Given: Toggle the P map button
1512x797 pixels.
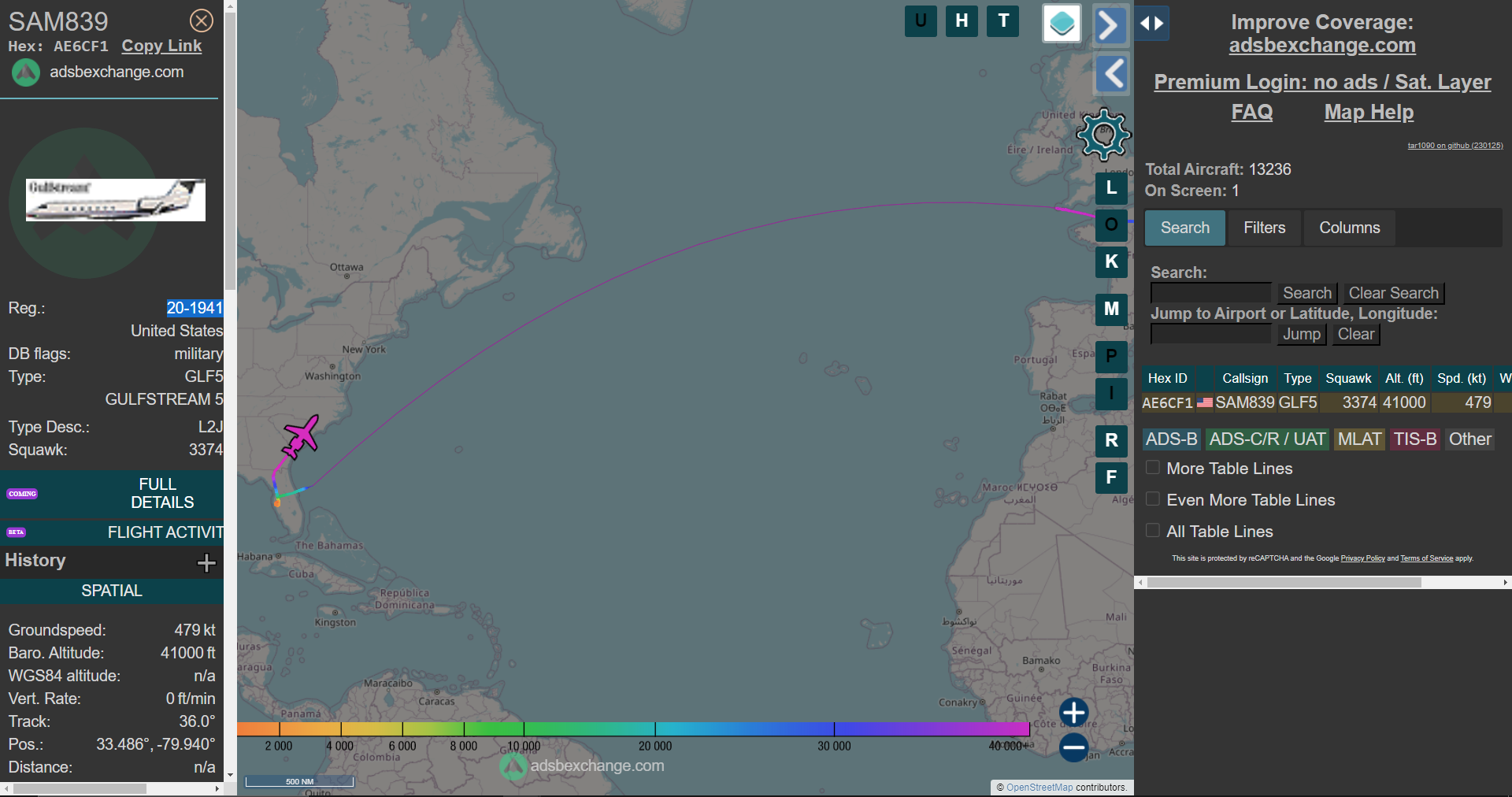Looking at the screenshot, I should click(x=1111, y=356).
